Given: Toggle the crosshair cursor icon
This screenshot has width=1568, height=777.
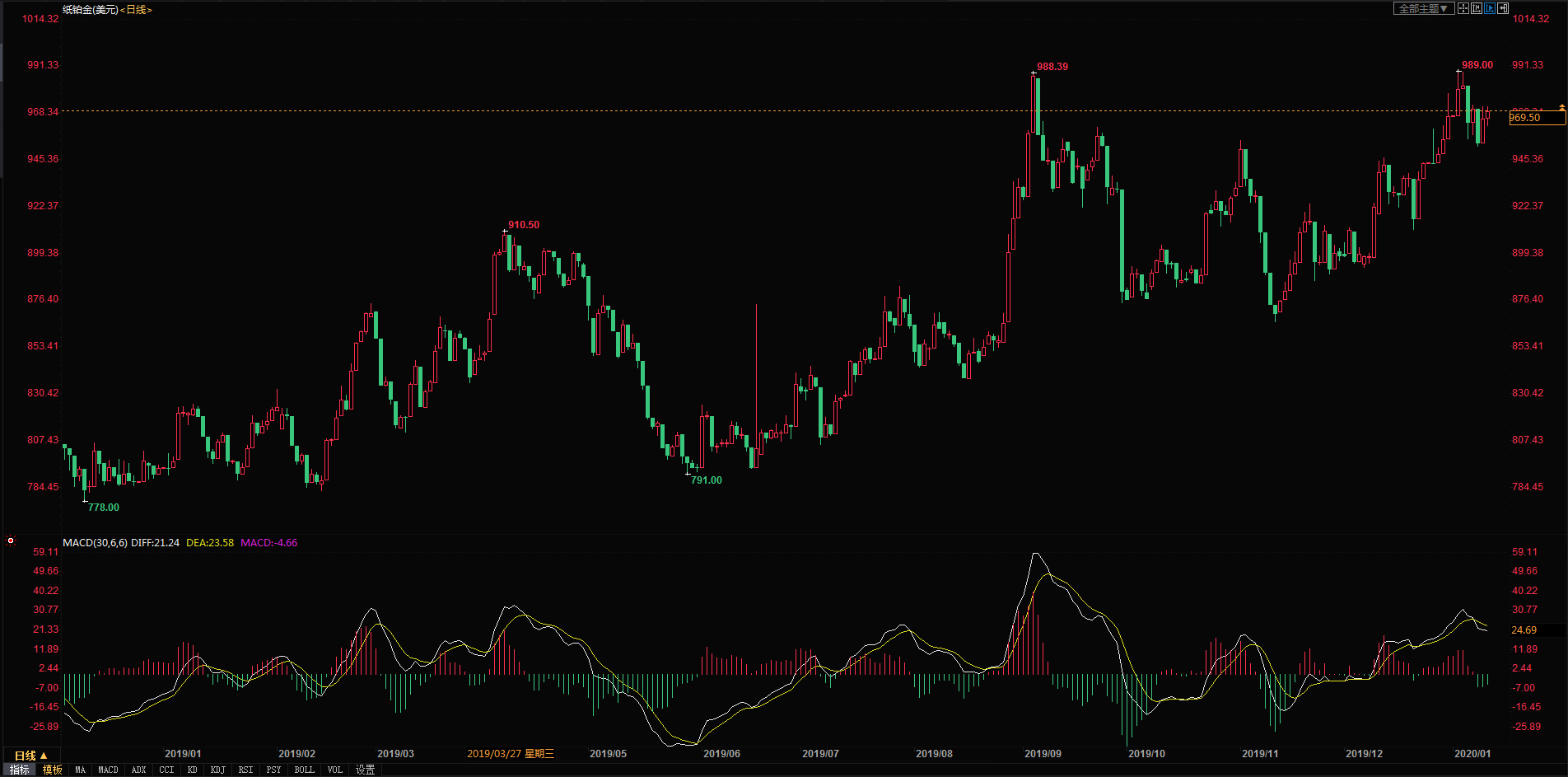Looking at the screenshot, I should pos(1463,8).
